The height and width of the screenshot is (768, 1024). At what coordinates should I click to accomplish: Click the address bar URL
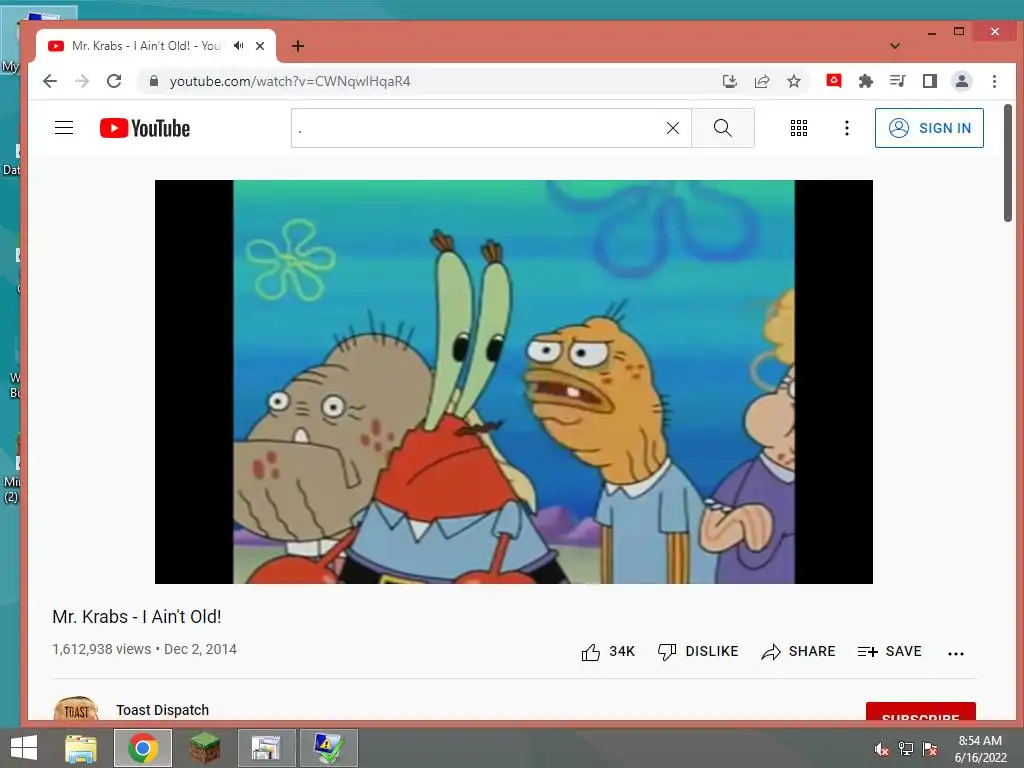coord(290,81)
